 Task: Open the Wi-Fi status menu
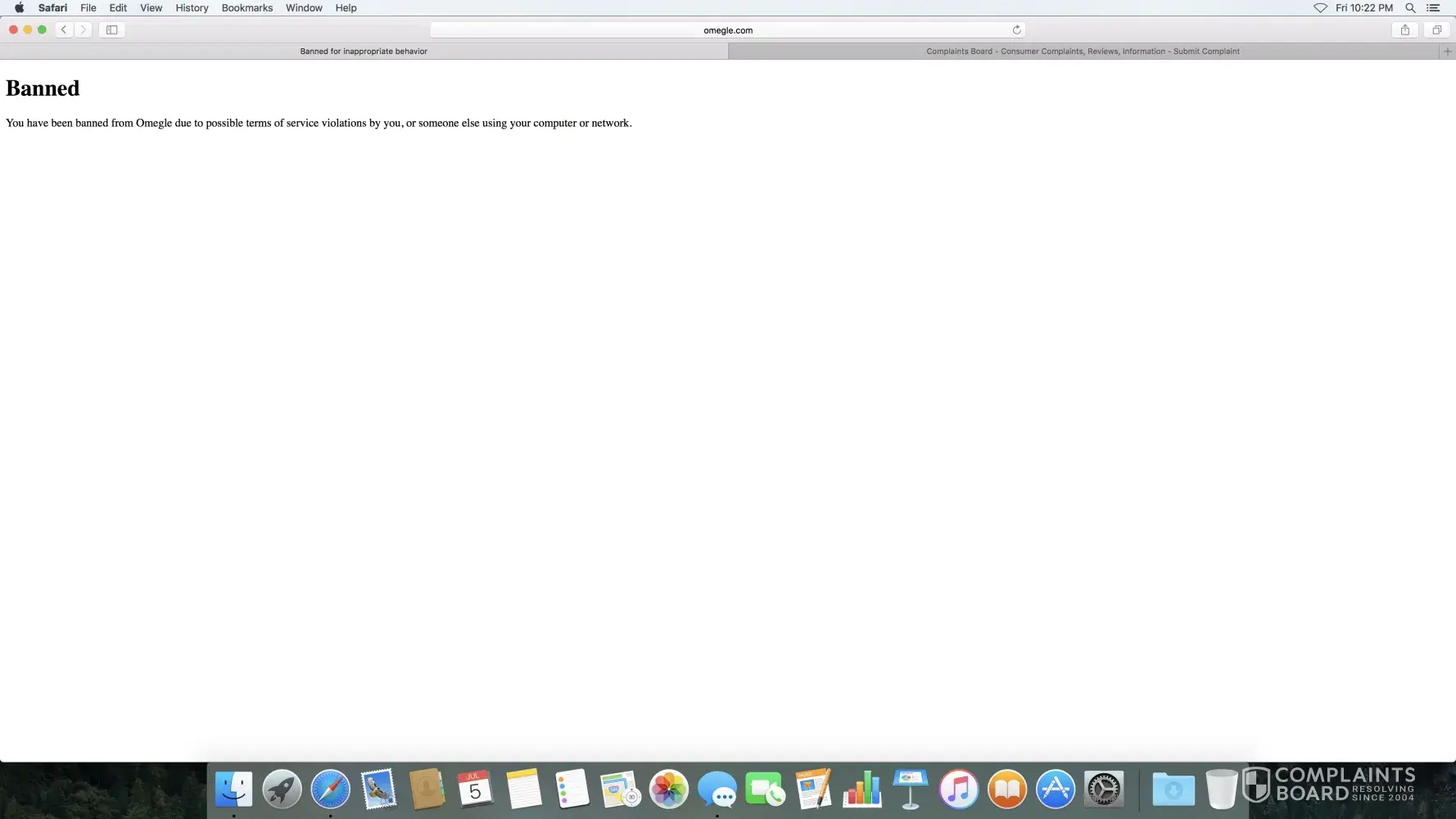point(1320,7)
